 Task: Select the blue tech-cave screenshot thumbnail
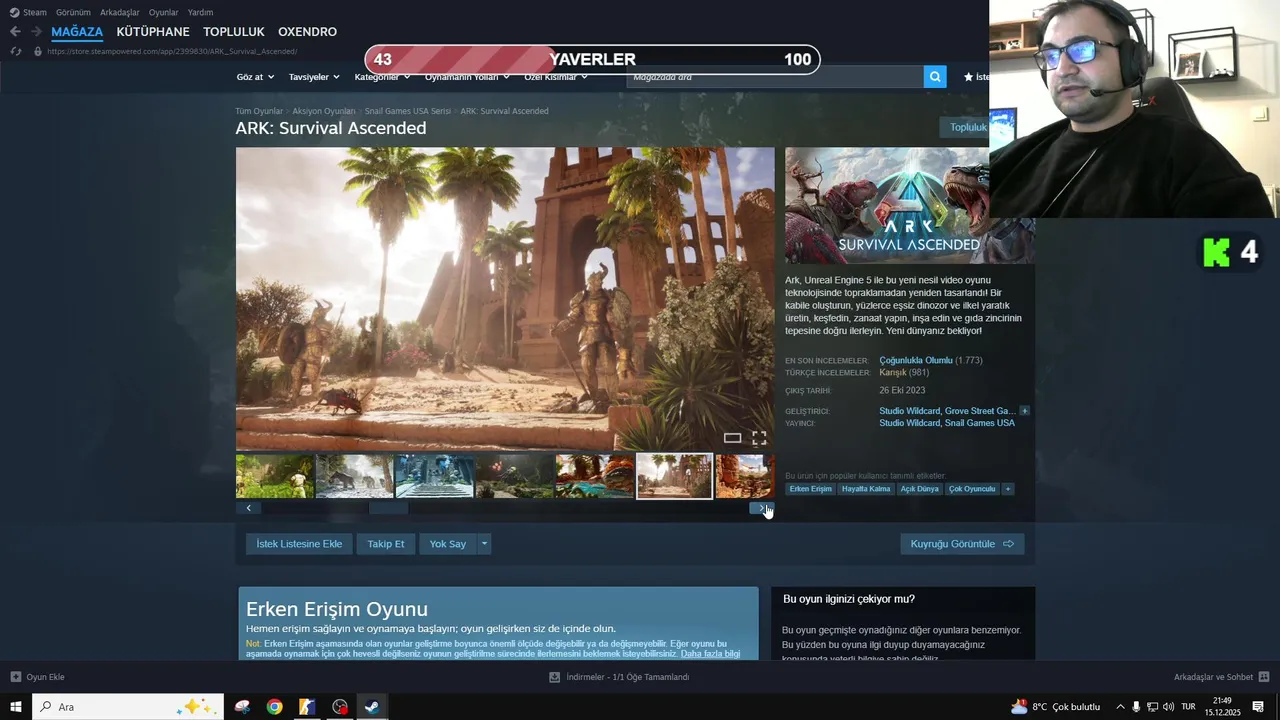(435, 476)
